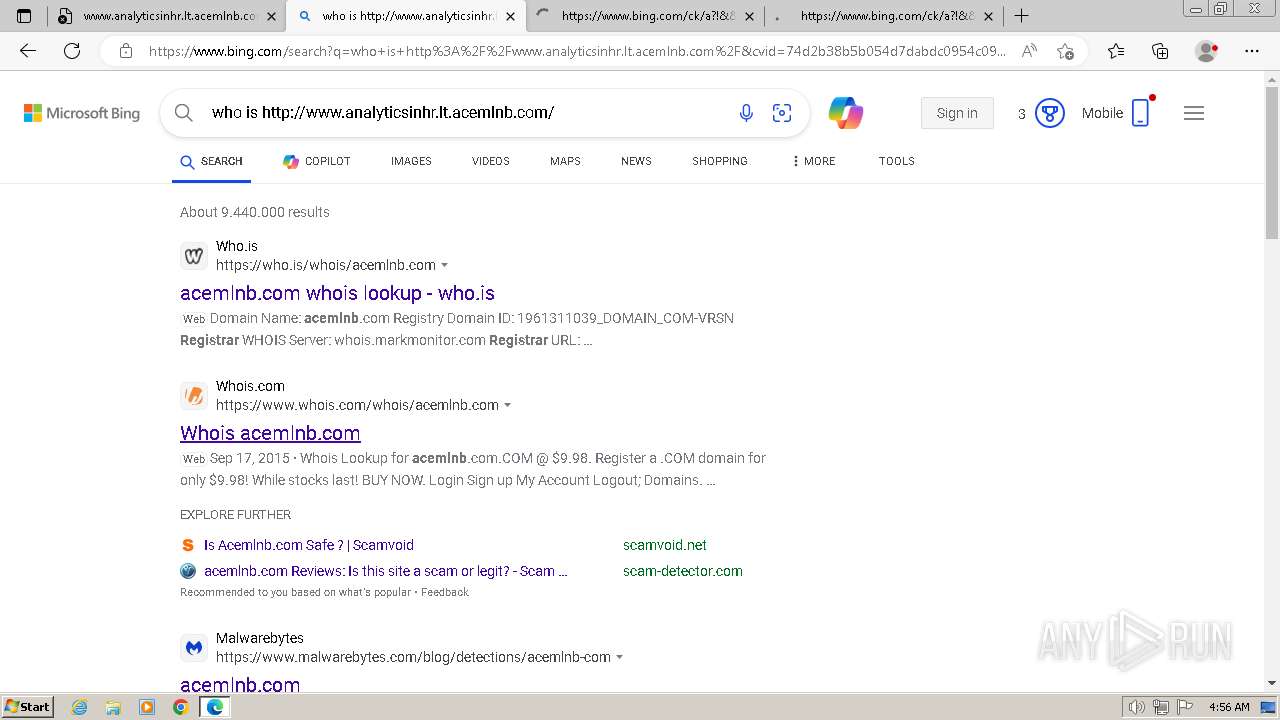Open Internet Explorer from taskbar
This screenshot has width=1280, height=720.
click(80, 707)
